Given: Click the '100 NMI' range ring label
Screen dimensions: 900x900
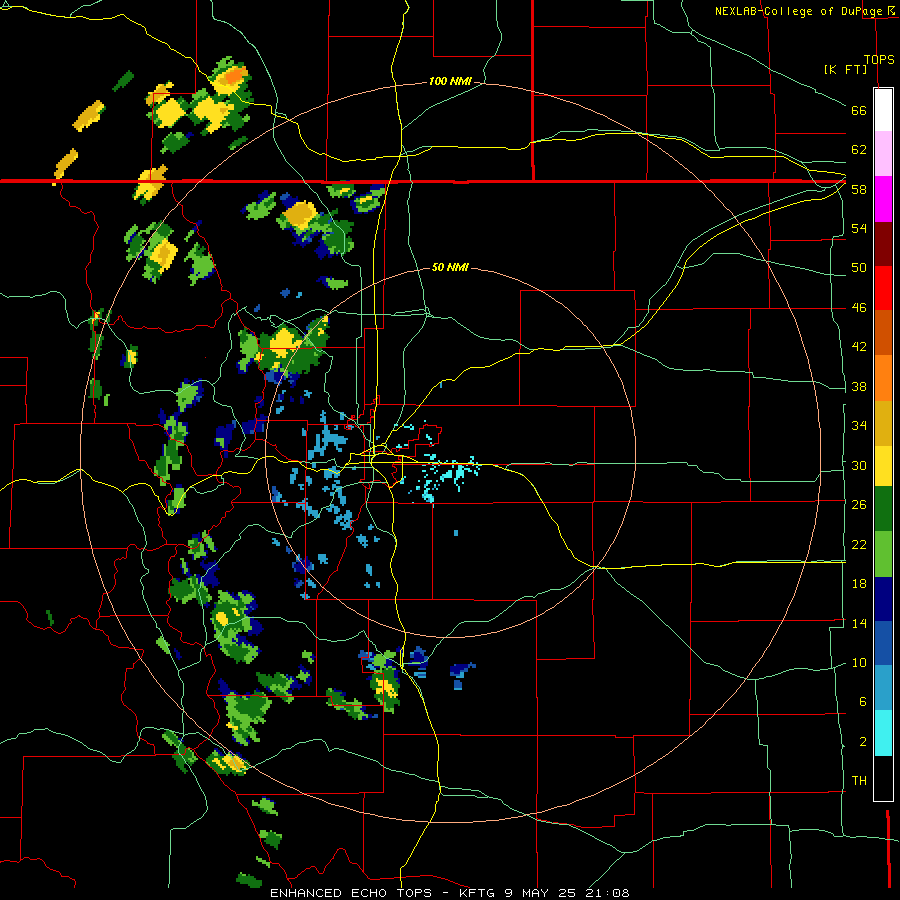Looking at the screenshot, I should tap(449, 82).
